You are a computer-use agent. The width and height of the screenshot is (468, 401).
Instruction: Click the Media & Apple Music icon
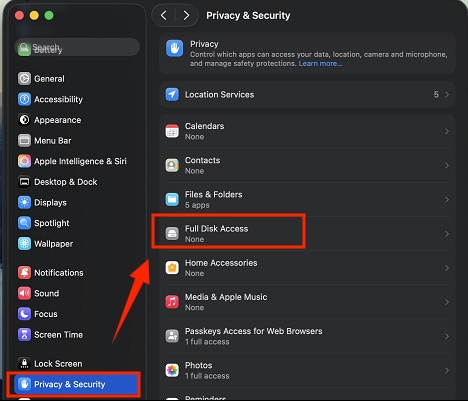click(x=172, y=302)
